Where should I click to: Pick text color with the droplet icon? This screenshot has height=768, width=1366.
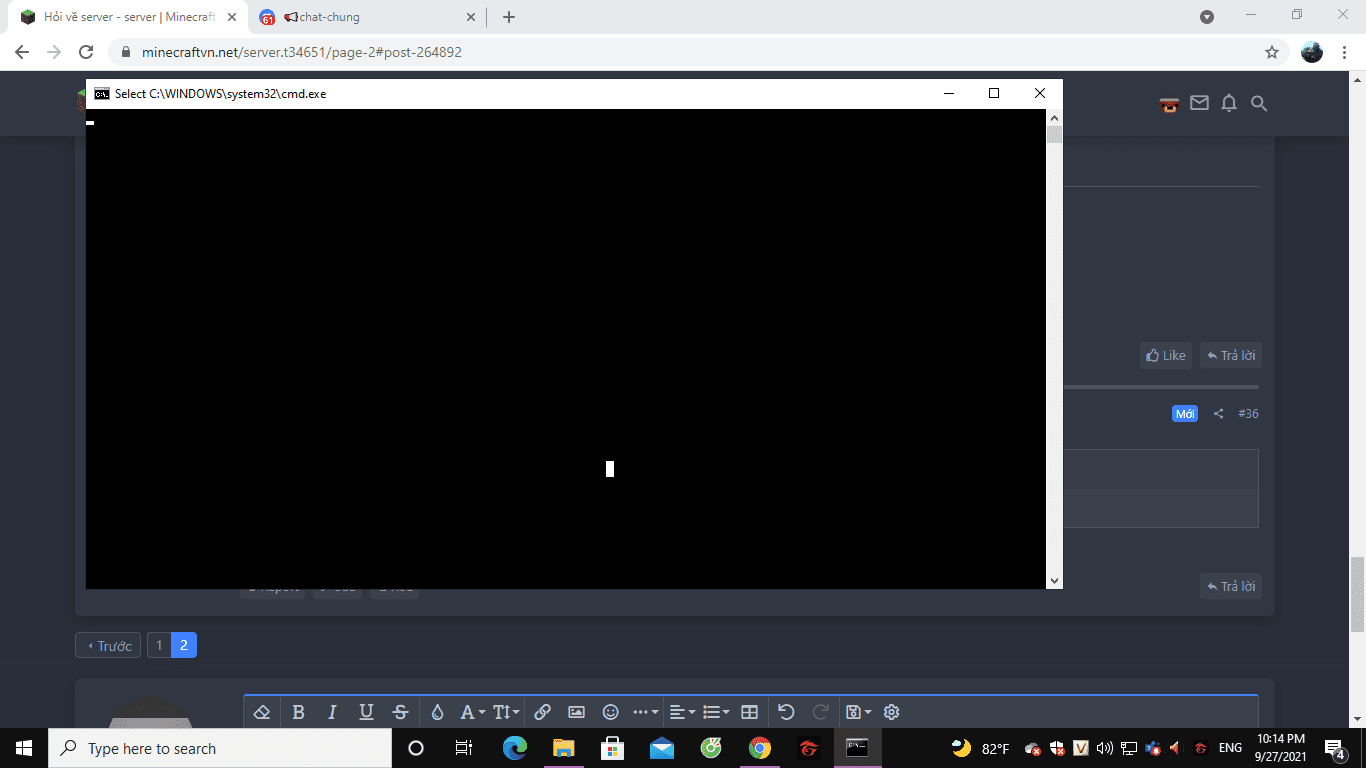point(437,712)
